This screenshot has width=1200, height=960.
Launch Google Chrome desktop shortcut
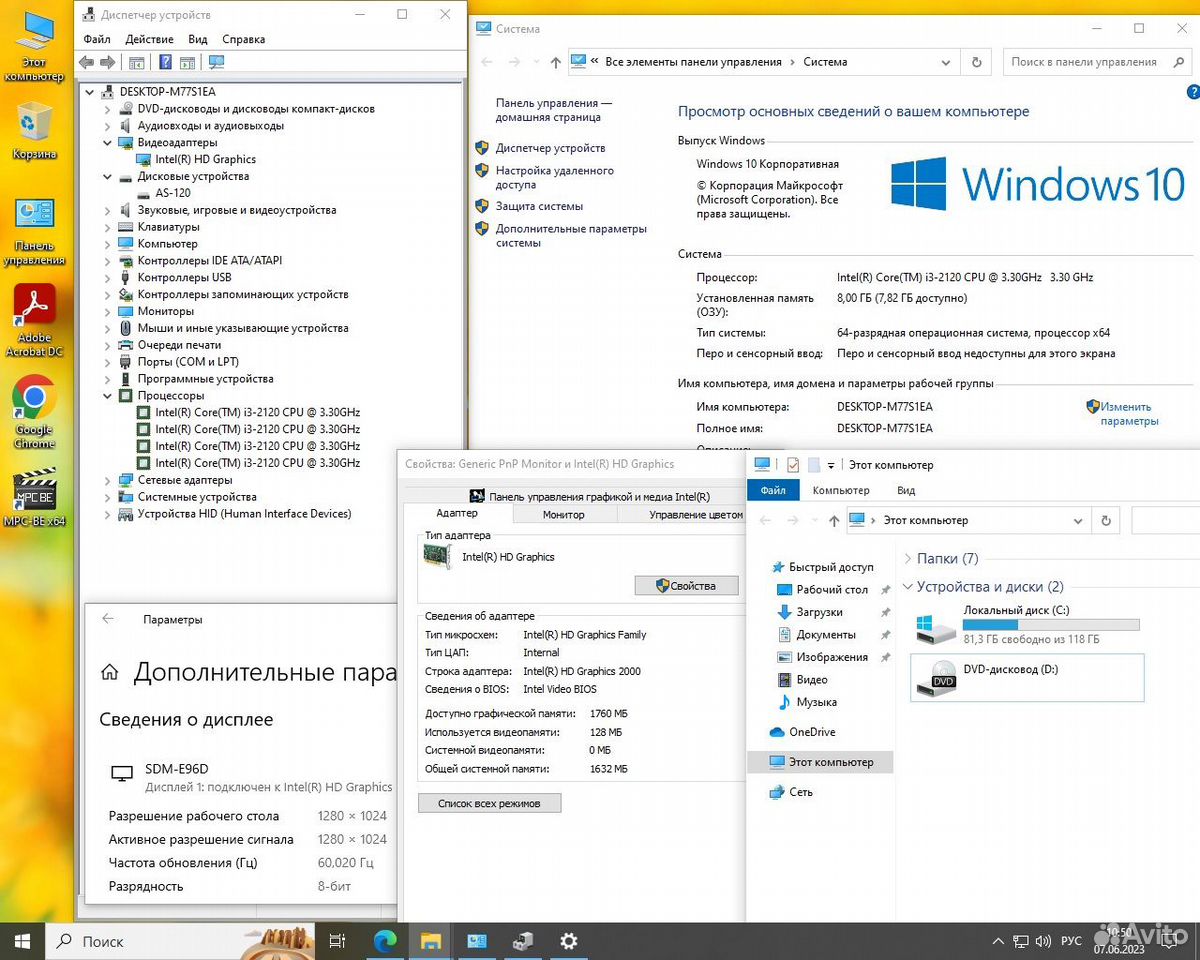[x=34, y=411]
